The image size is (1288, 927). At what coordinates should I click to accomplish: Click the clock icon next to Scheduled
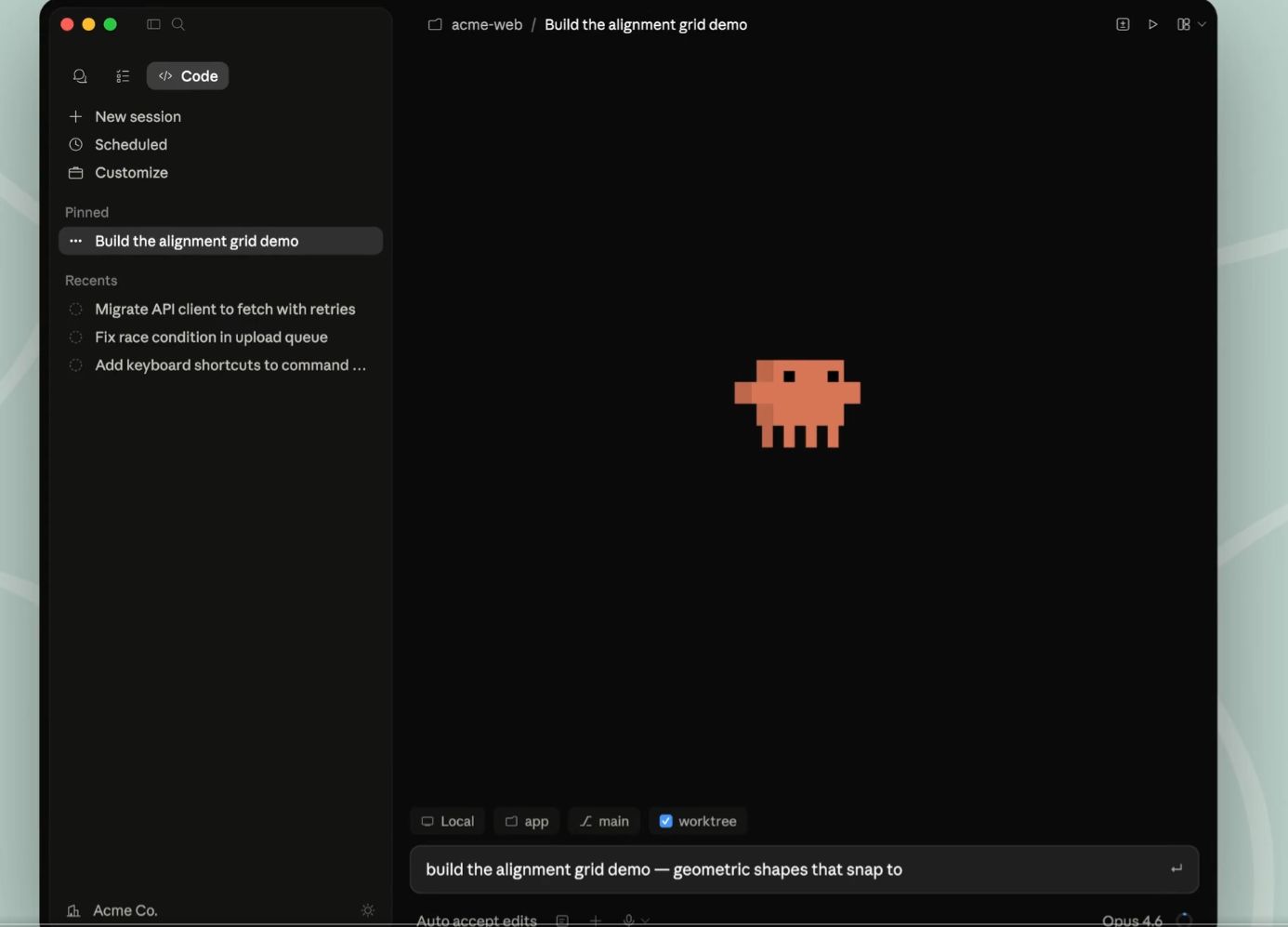tap(76, 144)
